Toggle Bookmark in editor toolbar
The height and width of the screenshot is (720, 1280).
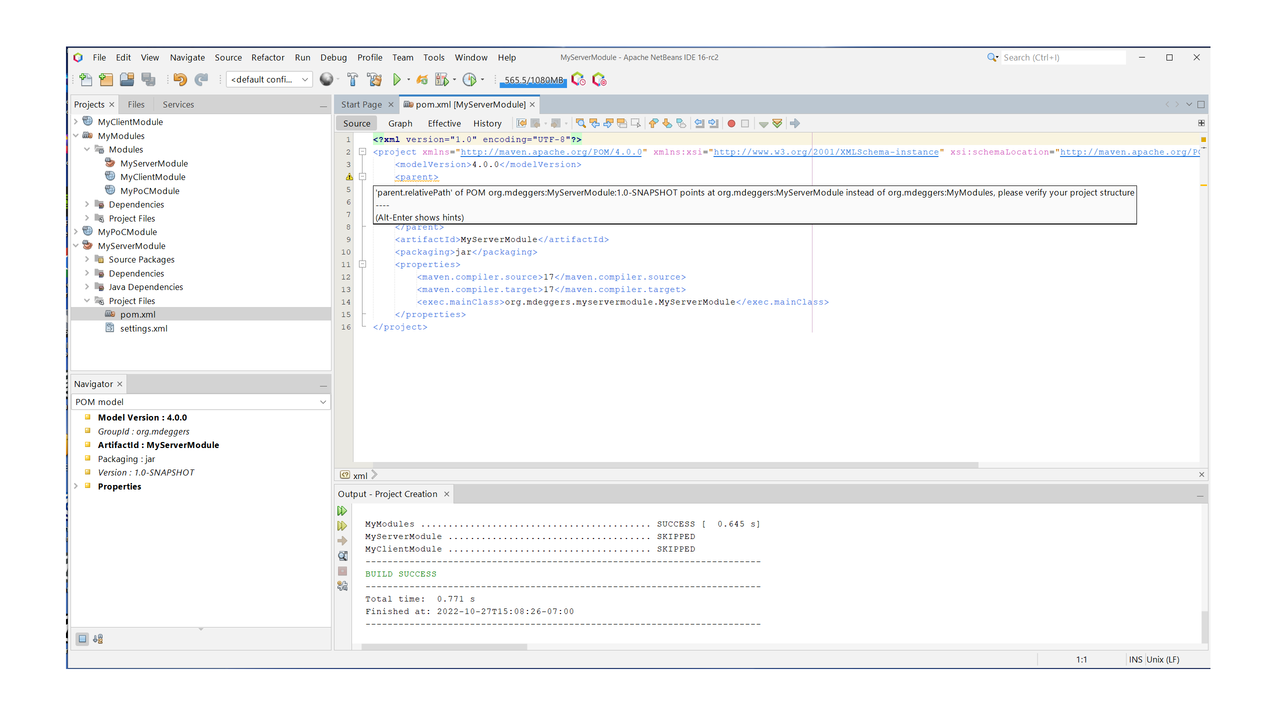[681, 123]
